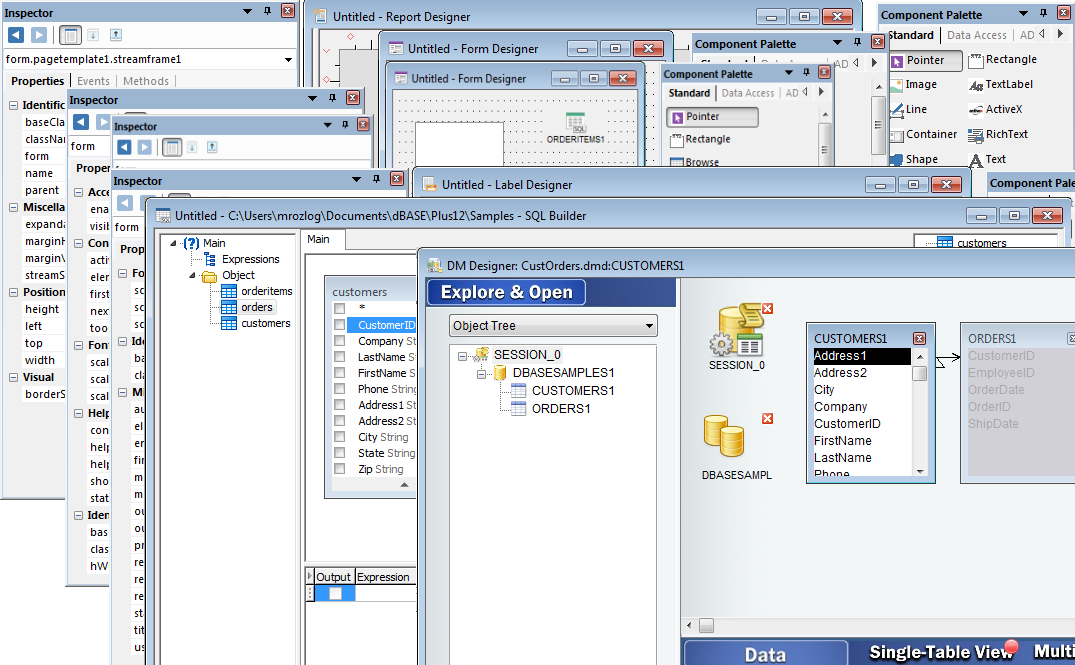
Task: Check the asterisk all-columns checkbox in customers
Action: point(339,309)
